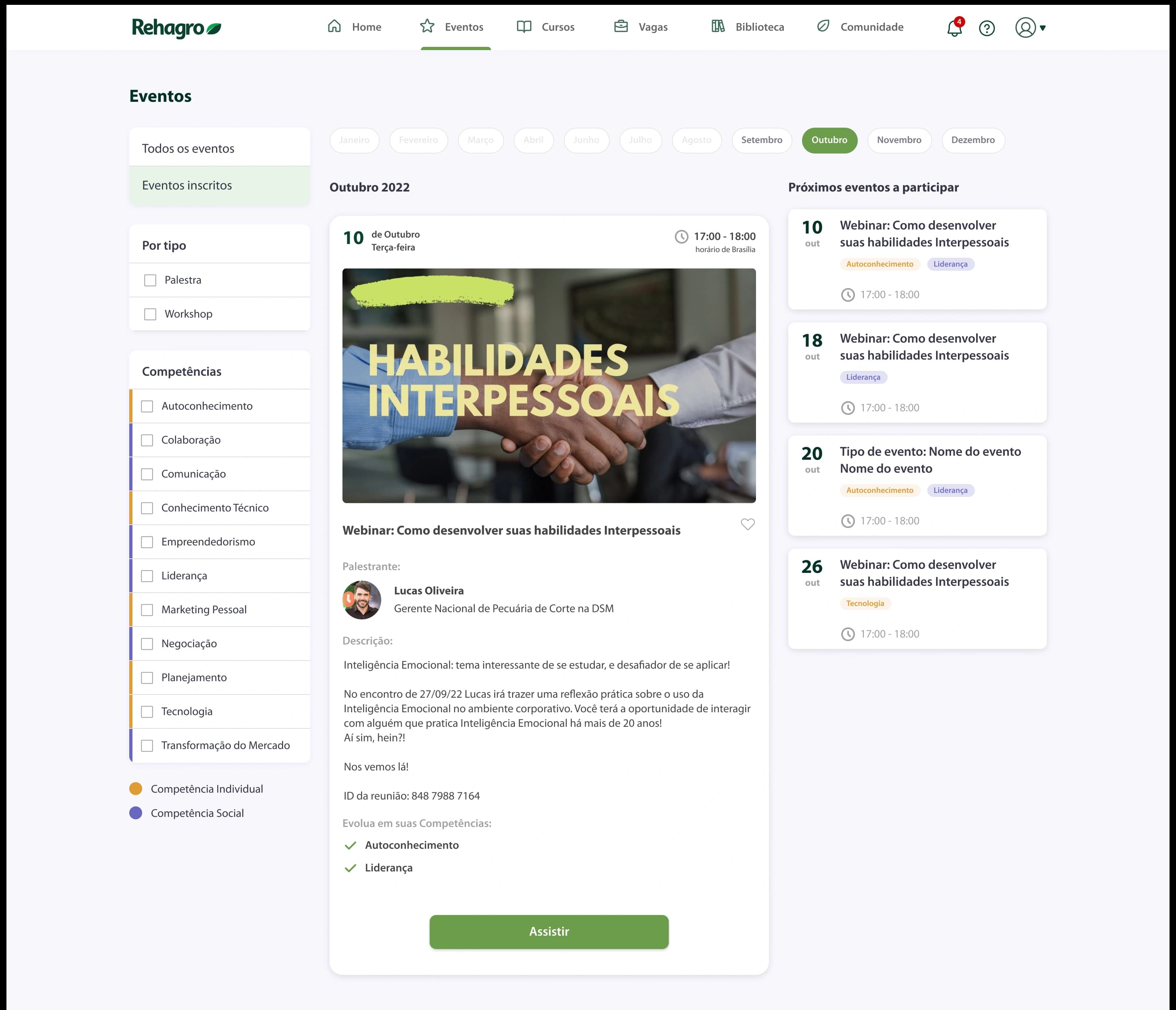Enable the Workshop checkbox

[150, 314]
